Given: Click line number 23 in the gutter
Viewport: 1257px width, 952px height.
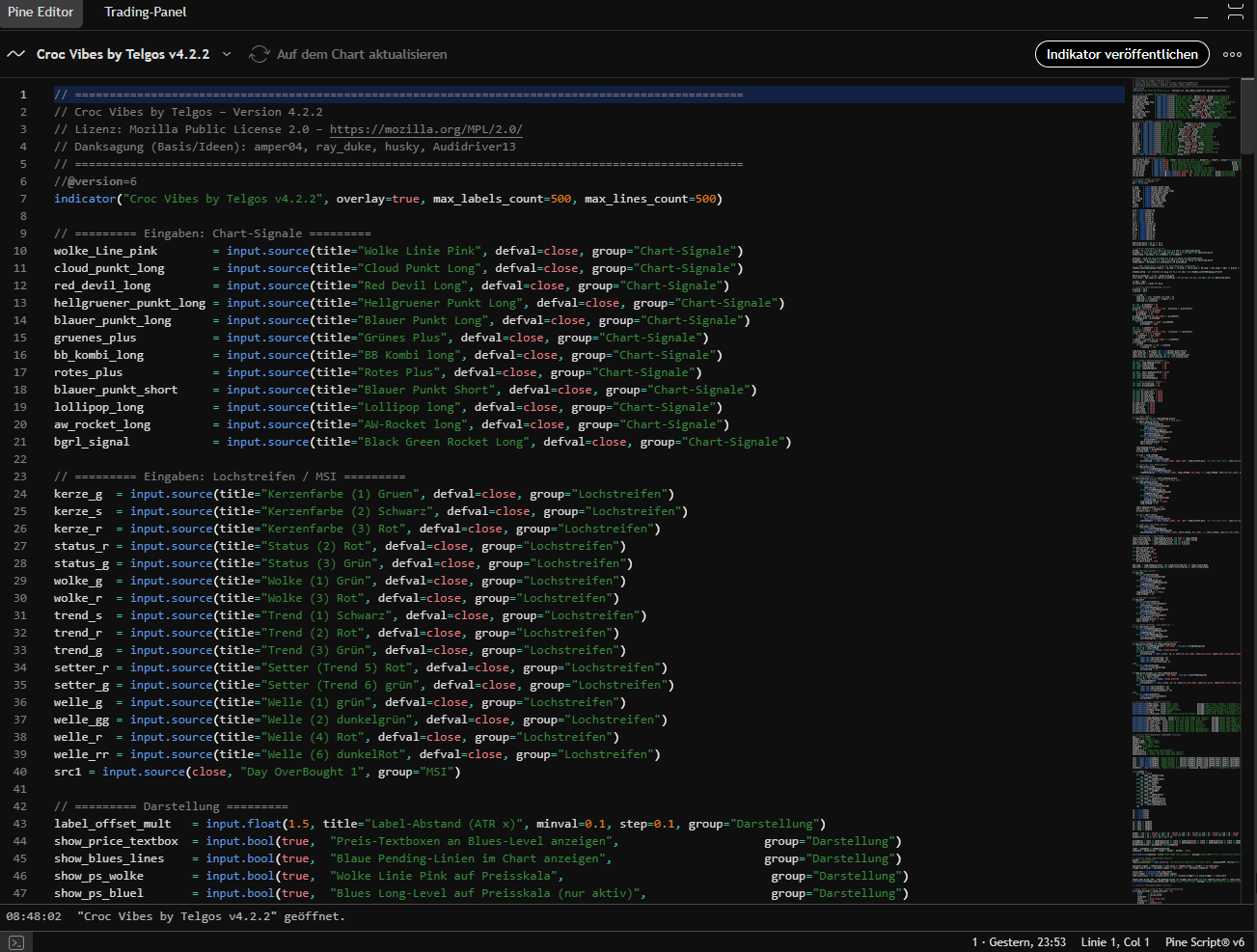Looking at the screenshot, I should click(x=20, y=476).
